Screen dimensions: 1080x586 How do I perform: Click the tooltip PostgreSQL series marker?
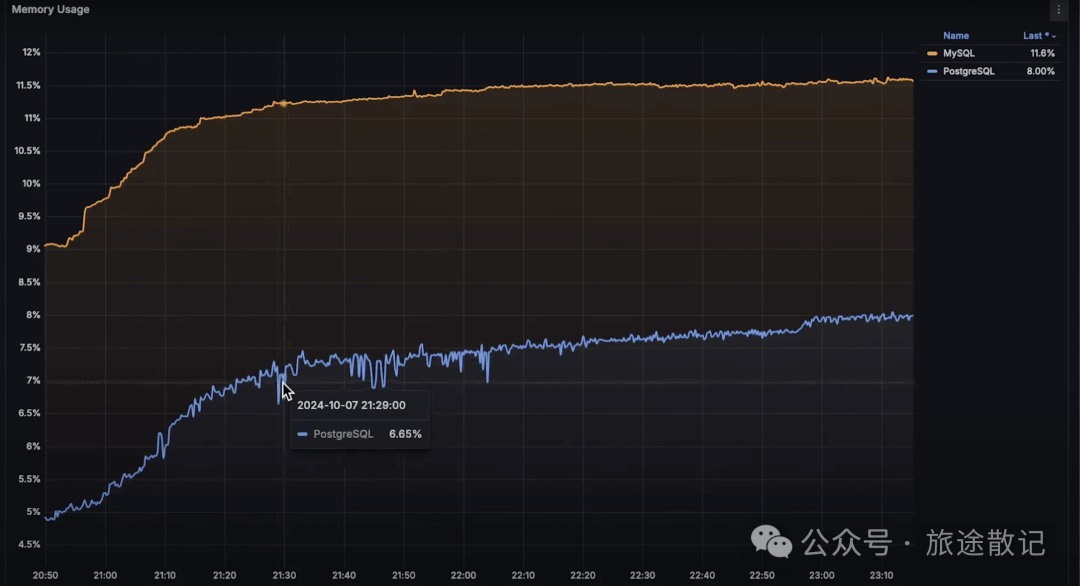point(302,435)
